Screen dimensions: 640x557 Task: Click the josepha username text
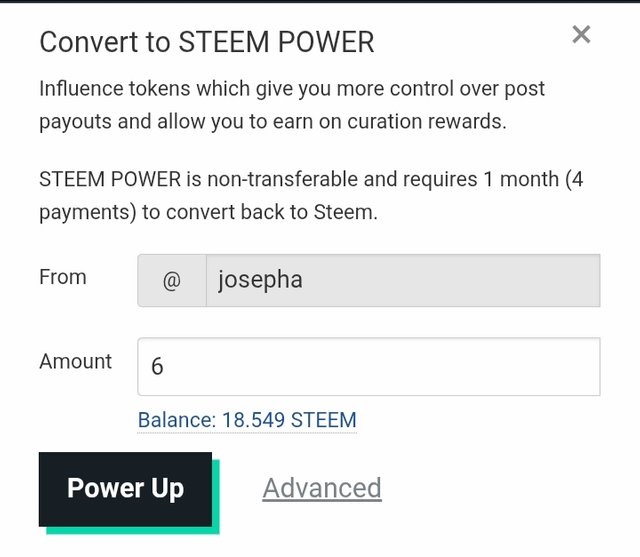[260, 280]
